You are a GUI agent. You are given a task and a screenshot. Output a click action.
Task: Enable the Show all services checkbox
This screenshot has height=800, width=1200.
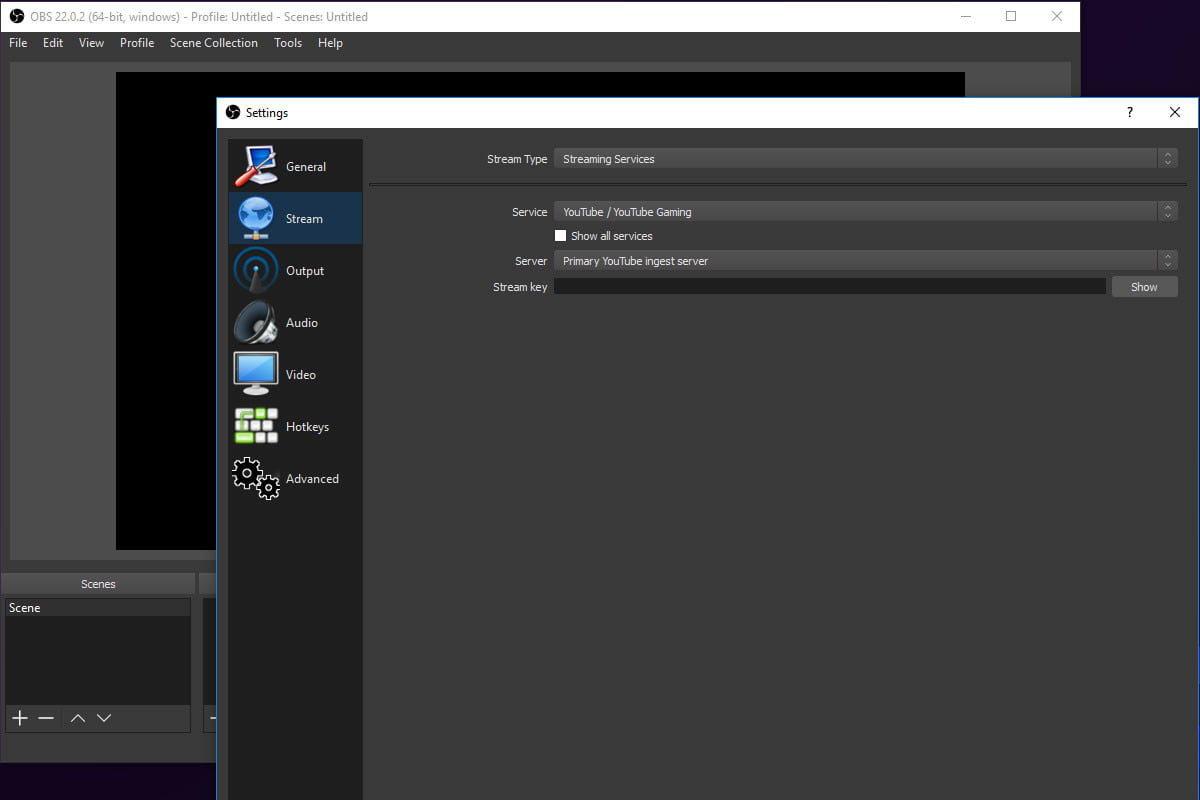pyautogui.click(x=561, y=235)
